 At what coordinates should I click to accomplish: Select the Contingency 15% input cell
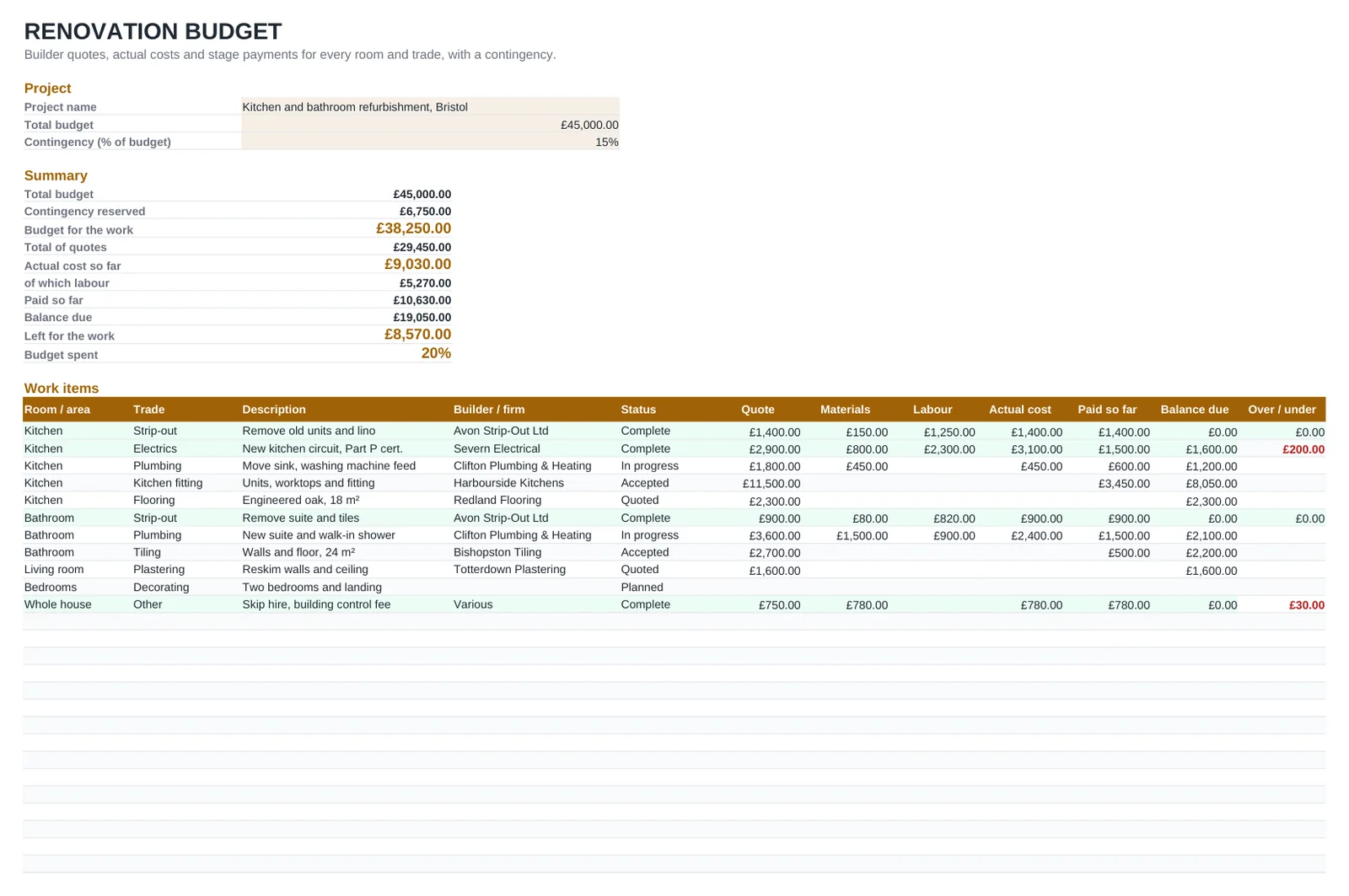click(430, 142)
